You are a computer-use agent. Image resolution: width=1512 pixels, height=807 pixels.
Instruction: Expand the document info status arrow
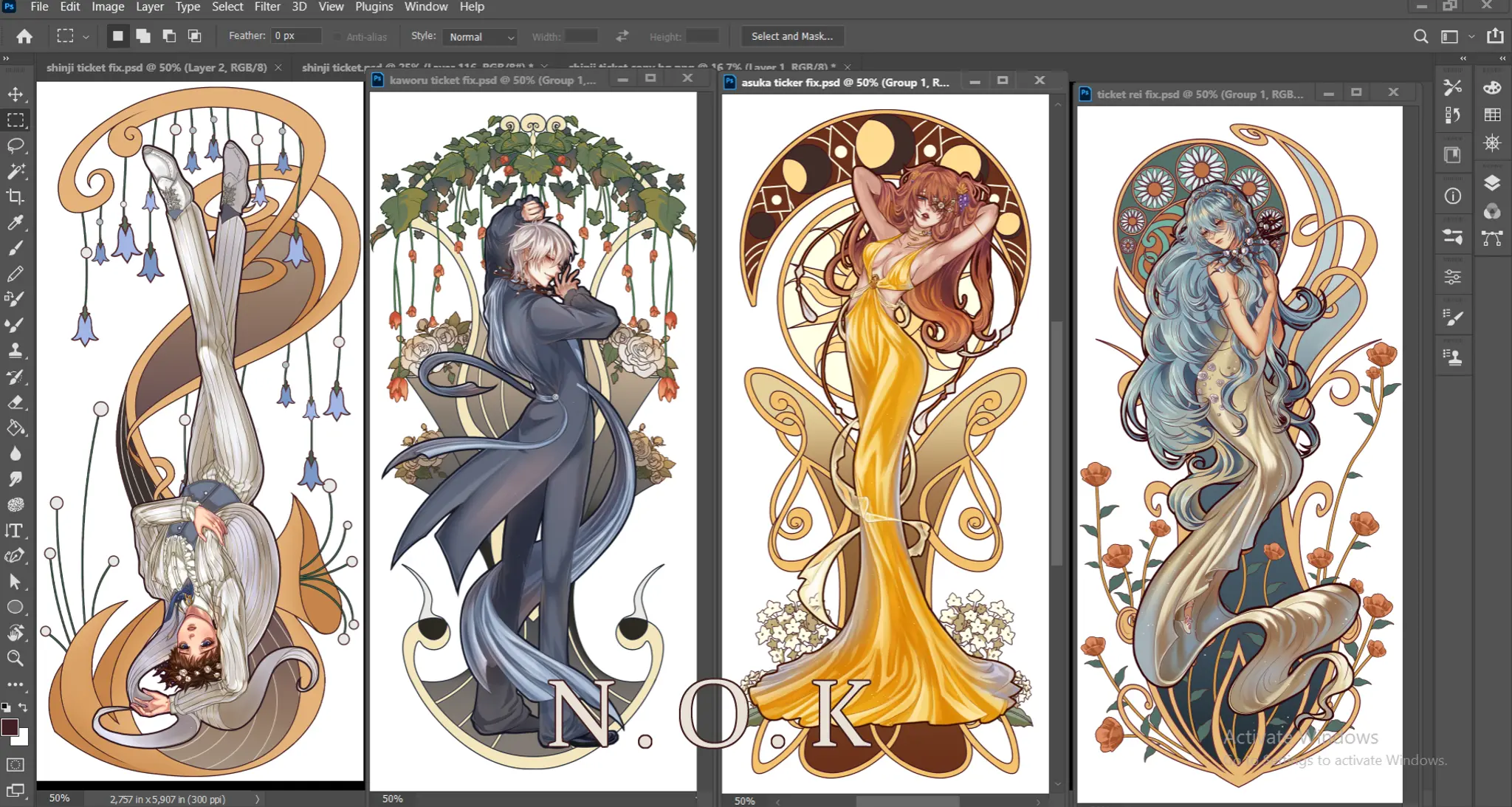pyautogui.click(x=257, y=799)
